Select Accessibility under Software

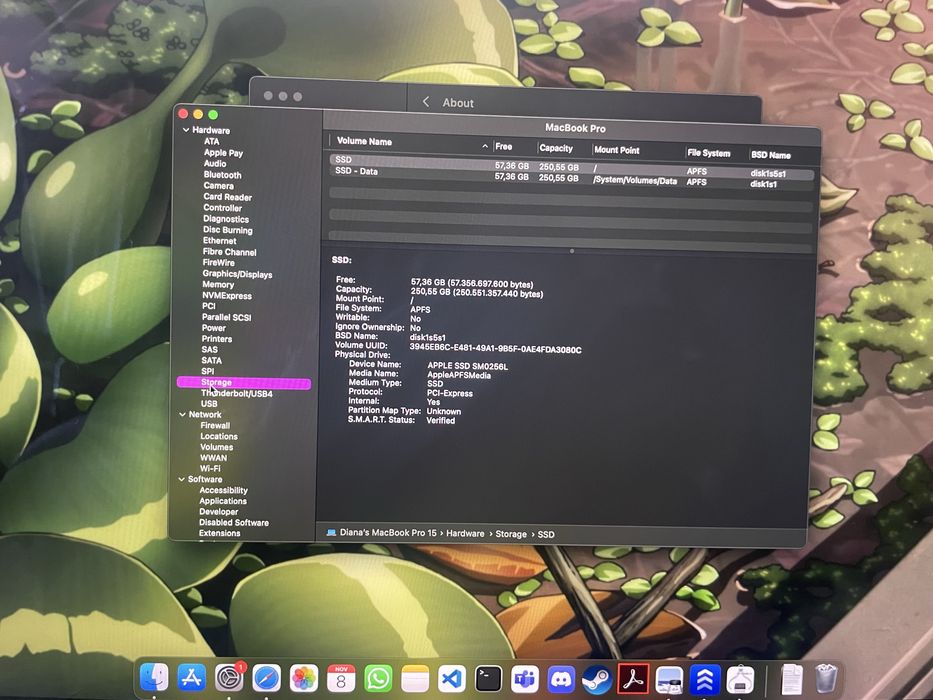click(x=223, y=490)
